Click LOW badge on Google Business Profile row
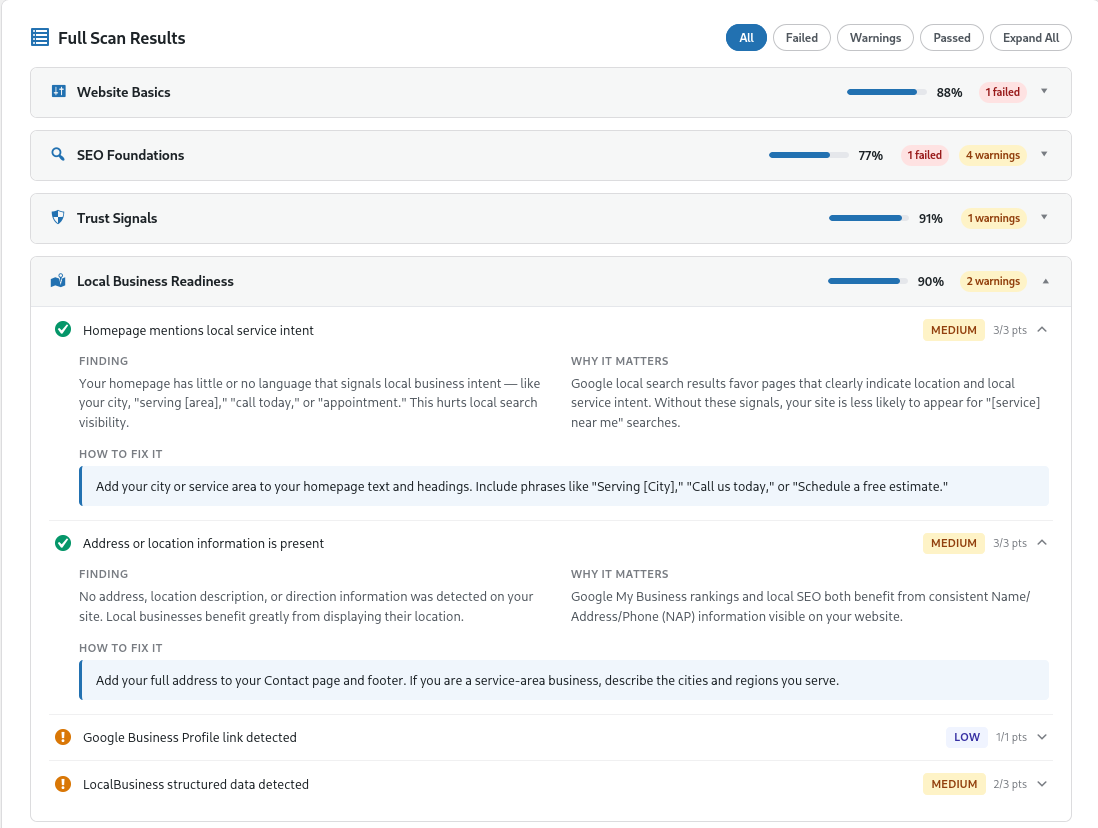Viewport: 1098px width, 828px height. point(967,737)
